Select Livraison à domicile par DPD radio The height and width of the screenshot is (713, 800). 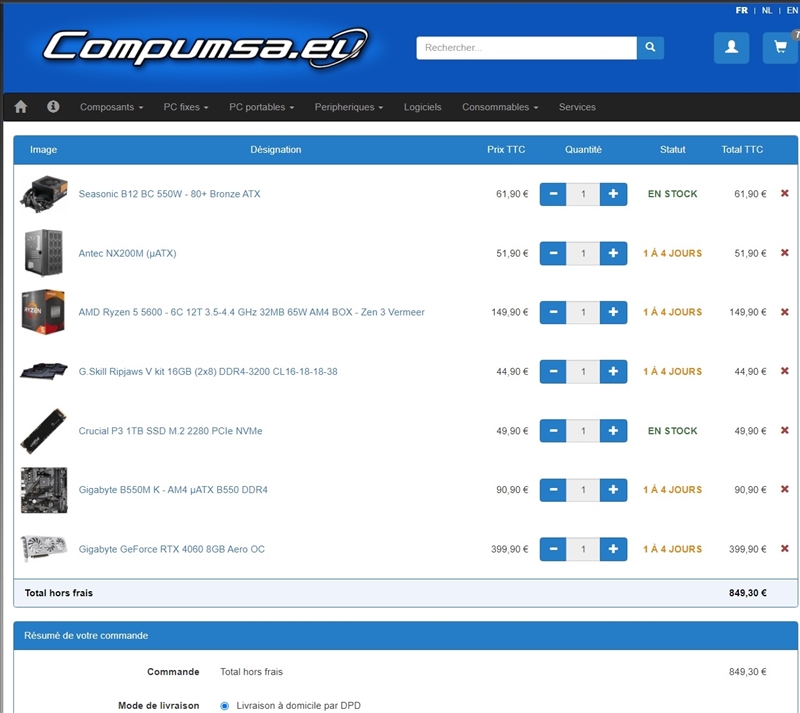pos(224,706)
